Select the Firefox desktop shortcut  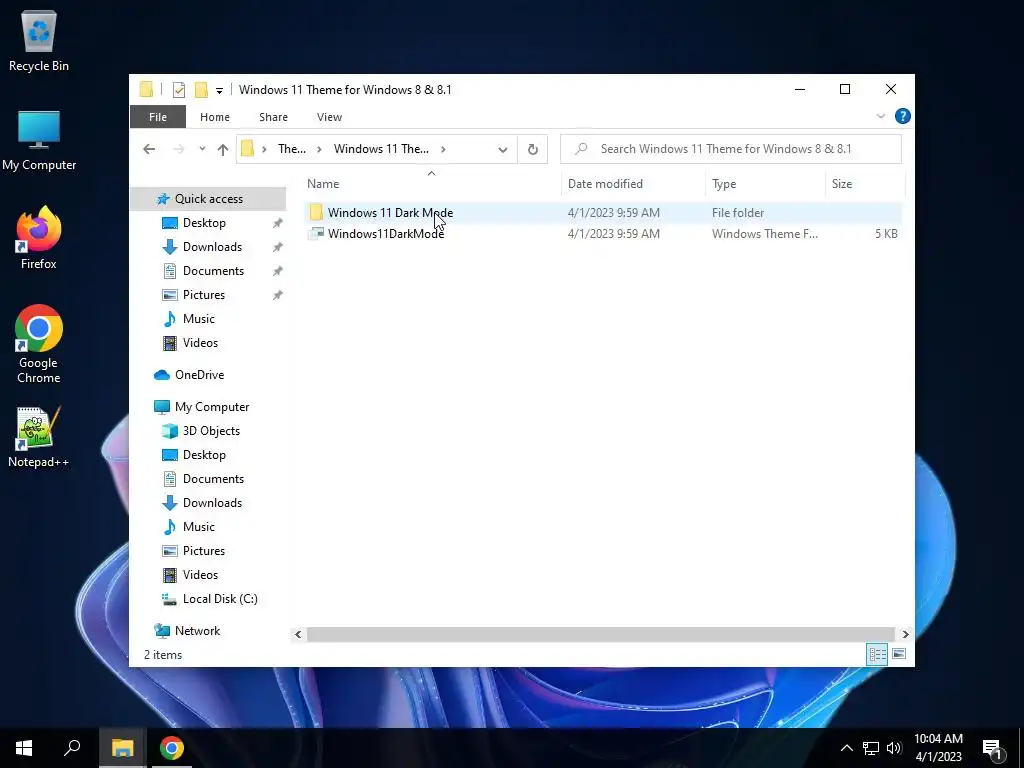coord(39,238)
